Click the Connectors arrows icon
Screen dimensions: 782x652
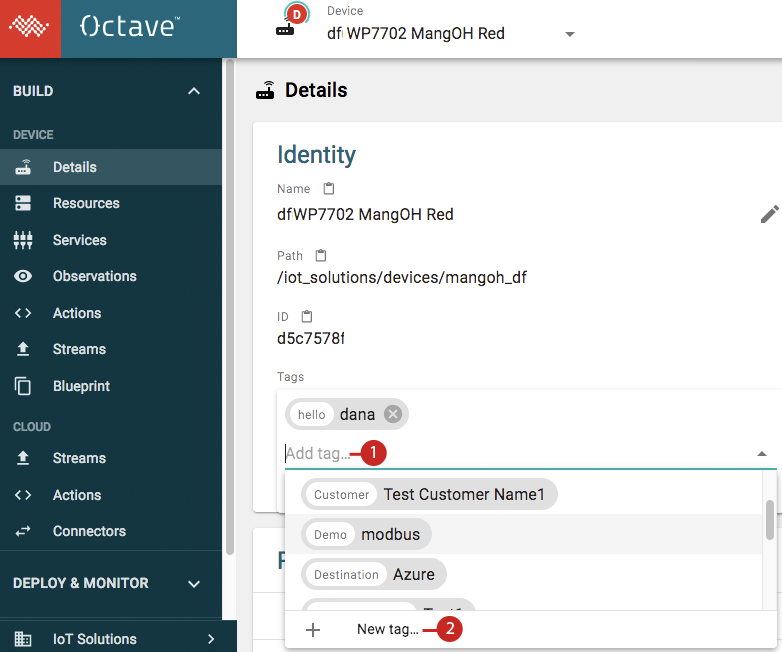[23, 531]
